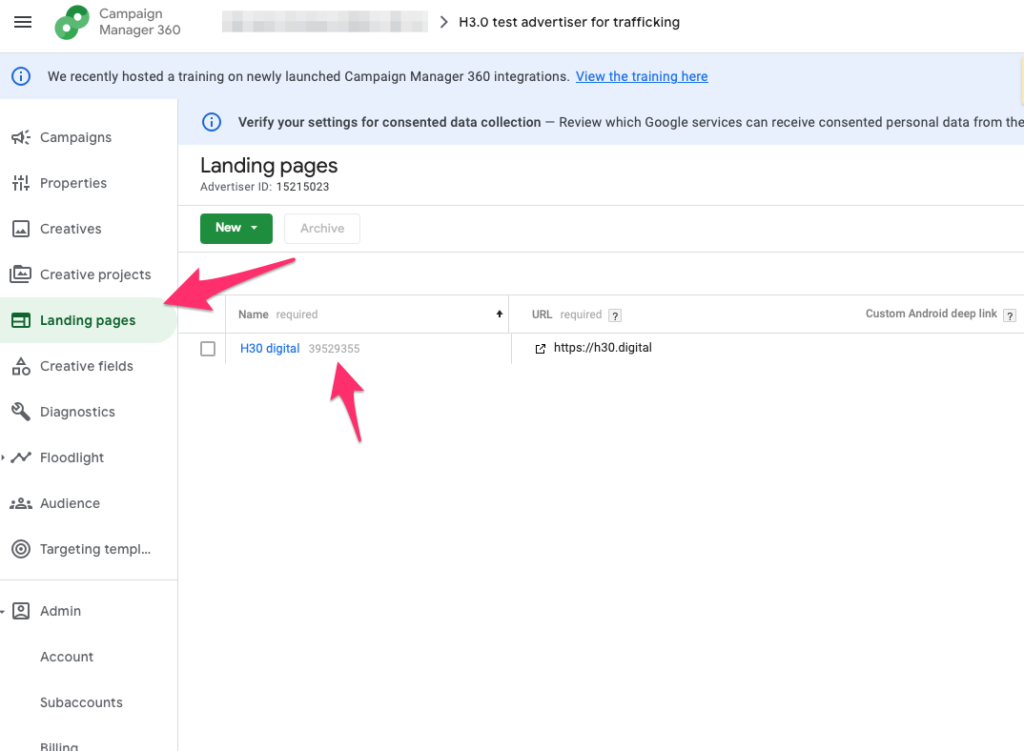
Task: Open the H30 digital landing page
Action: coord(269,349)
